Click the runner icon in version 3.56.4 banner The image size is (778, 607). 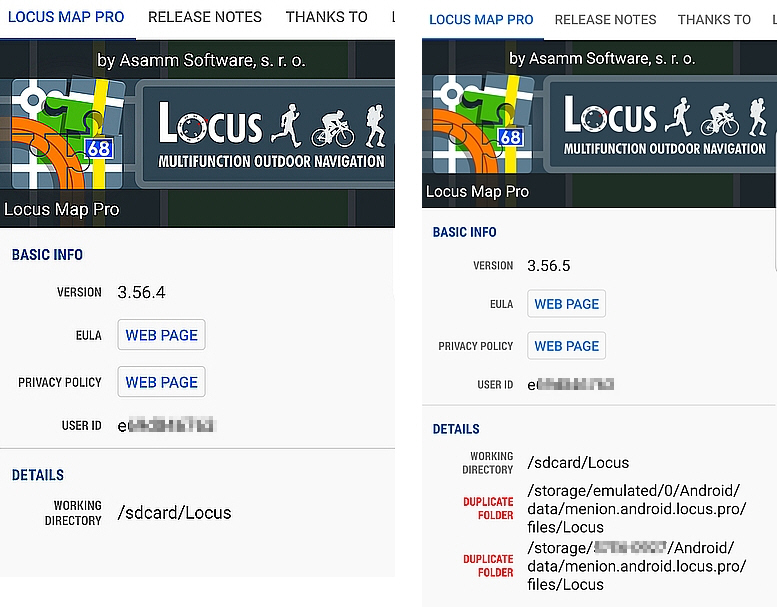pos(285,125)
